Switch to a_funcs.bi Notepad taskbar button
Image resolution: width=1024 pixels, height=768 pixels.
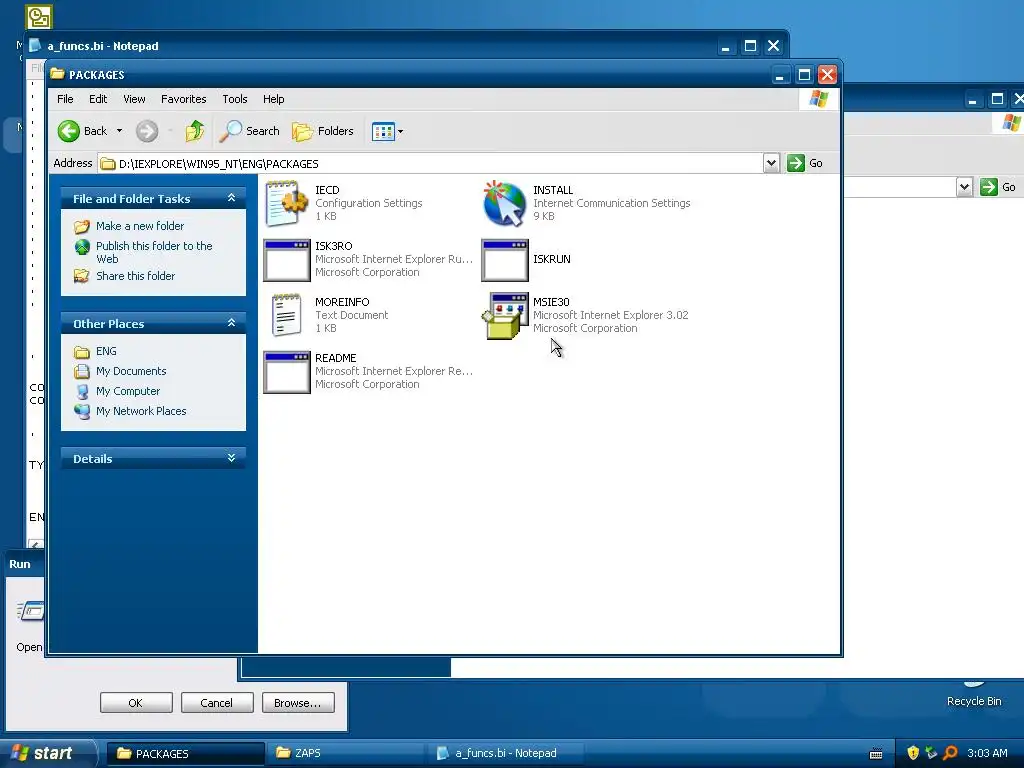[x=504, y=754]
